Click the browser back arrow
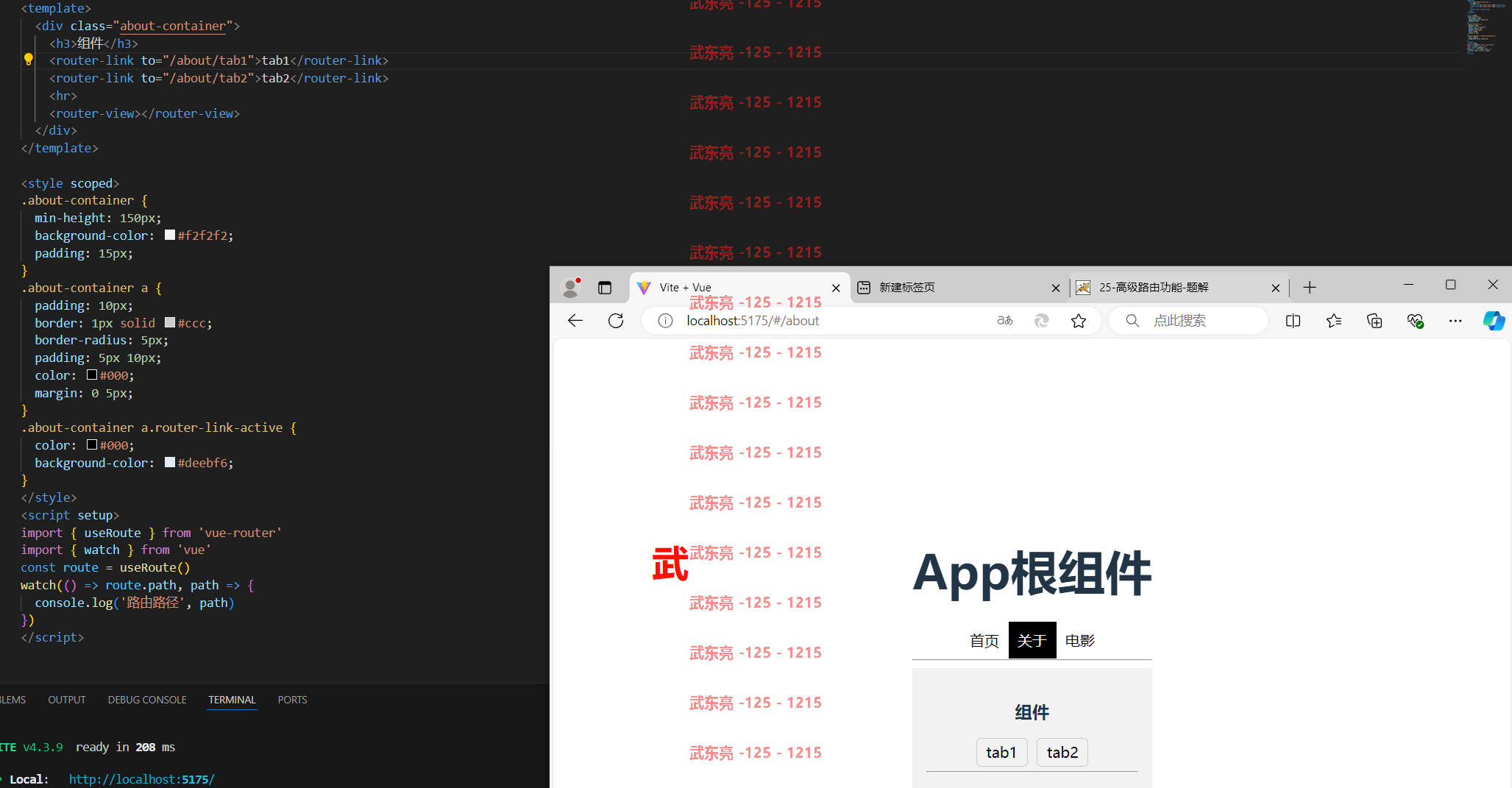Image resolution: width=1512 pixels, height=788 pixels. tap(575, 321)
